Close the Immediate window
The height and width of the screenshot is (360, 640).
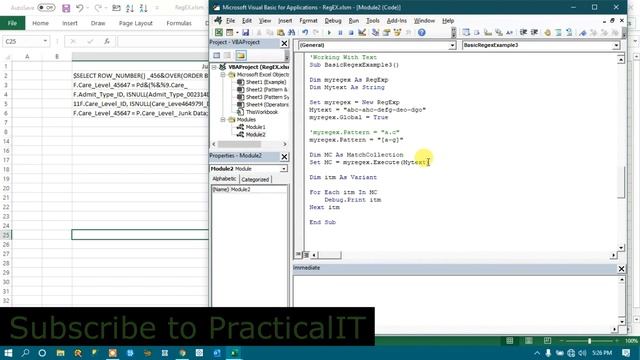tap(621, 269)
